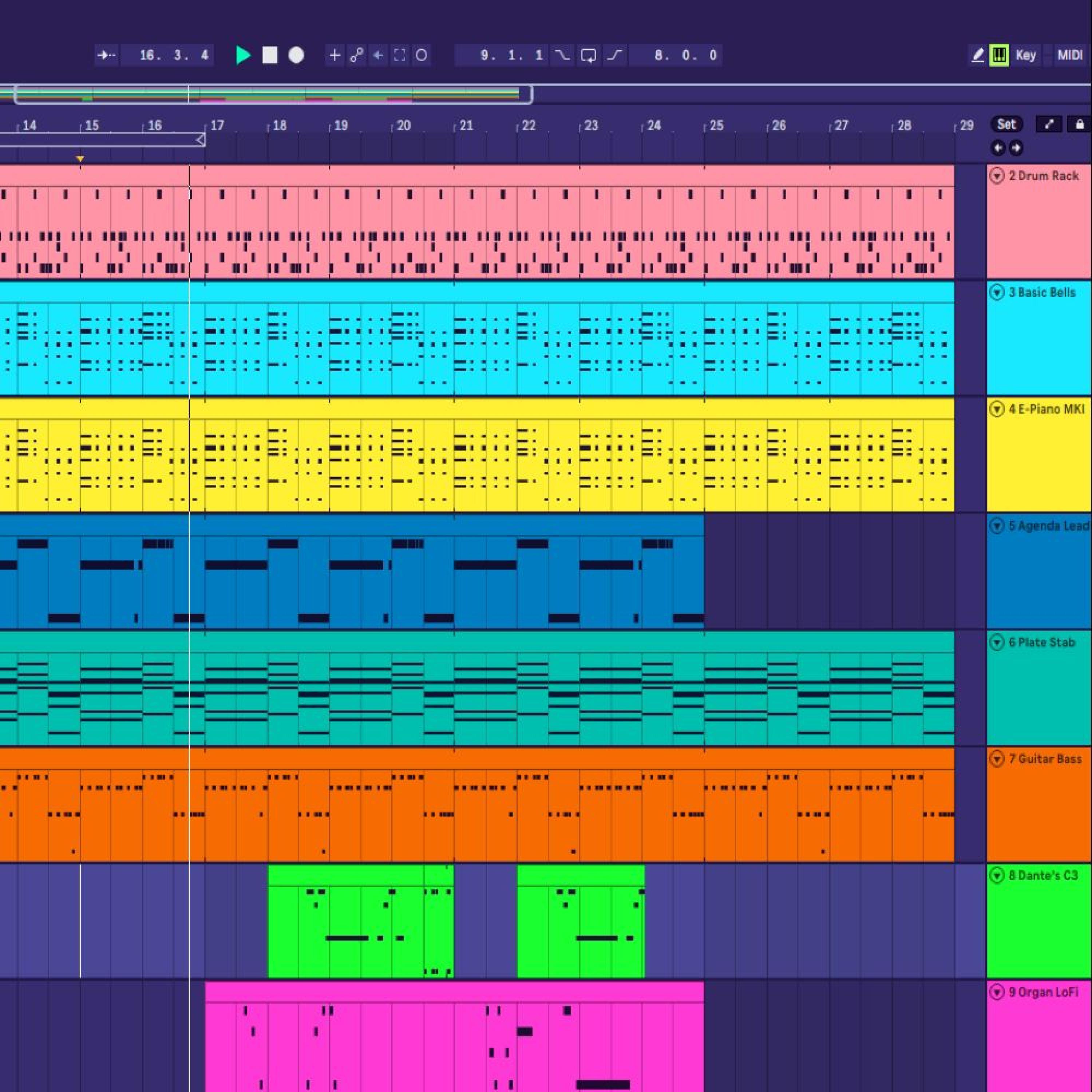Select the 6 Plate Stab track name

(1042, 642)
